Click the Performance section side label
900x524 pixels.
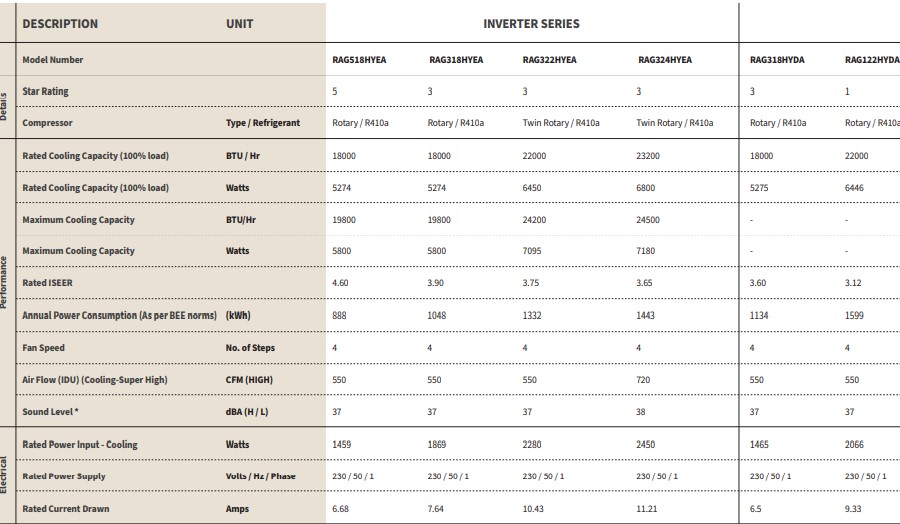pos(5,282)
